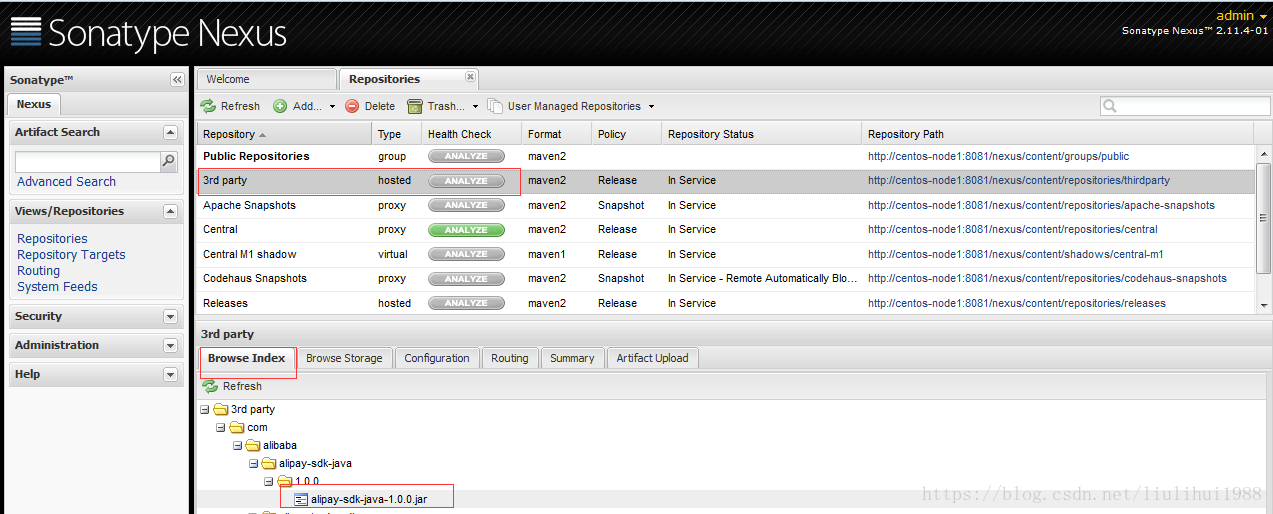Click ANALYZE button for 3rd party

pos(466,181)
